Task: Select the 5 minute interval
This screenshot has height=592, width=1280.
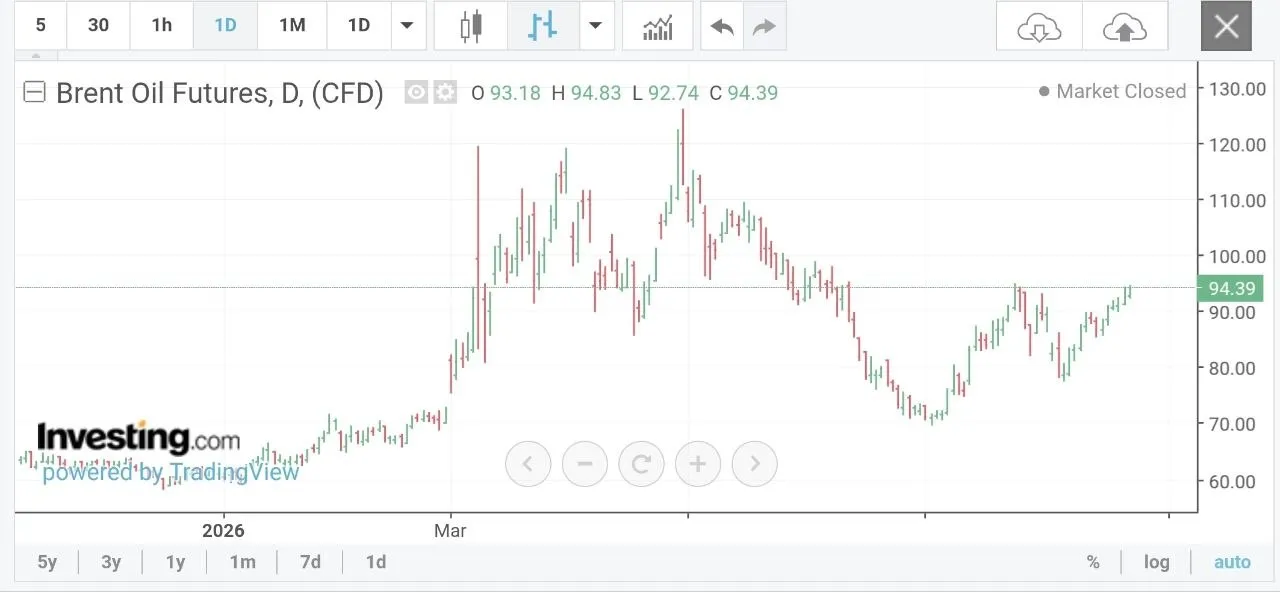Action: [x=40, y=26]
